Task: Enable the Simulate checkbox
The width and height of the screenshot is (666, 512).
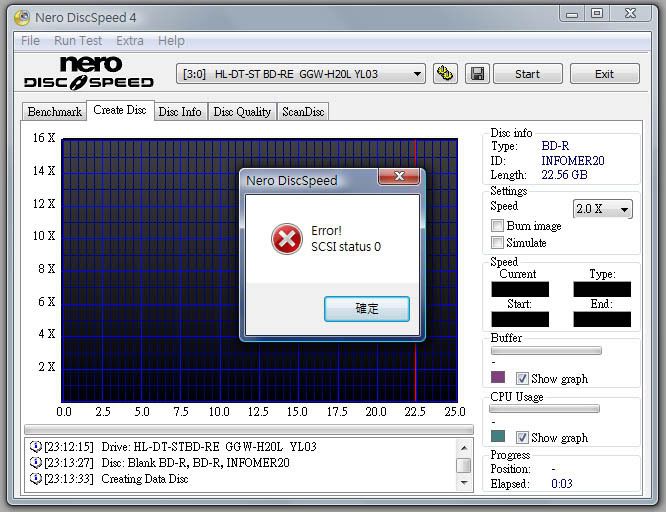Action: click(x=497, y=242)
